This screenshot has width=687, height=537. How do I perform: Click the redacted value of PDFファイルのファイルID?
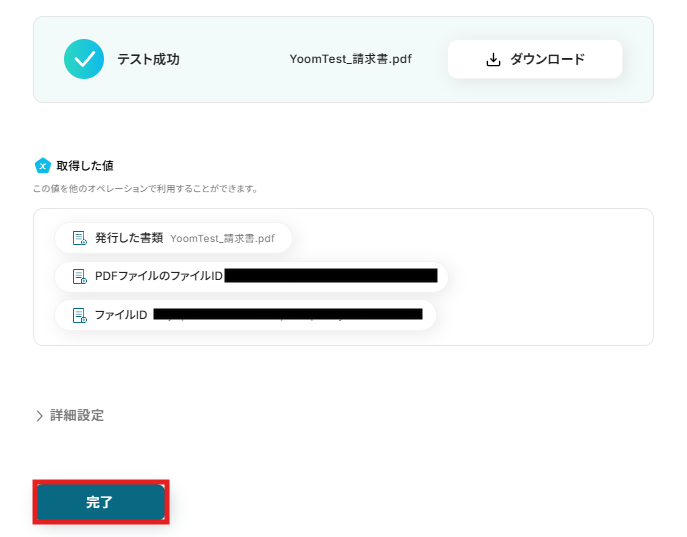(x=331, y=276)
